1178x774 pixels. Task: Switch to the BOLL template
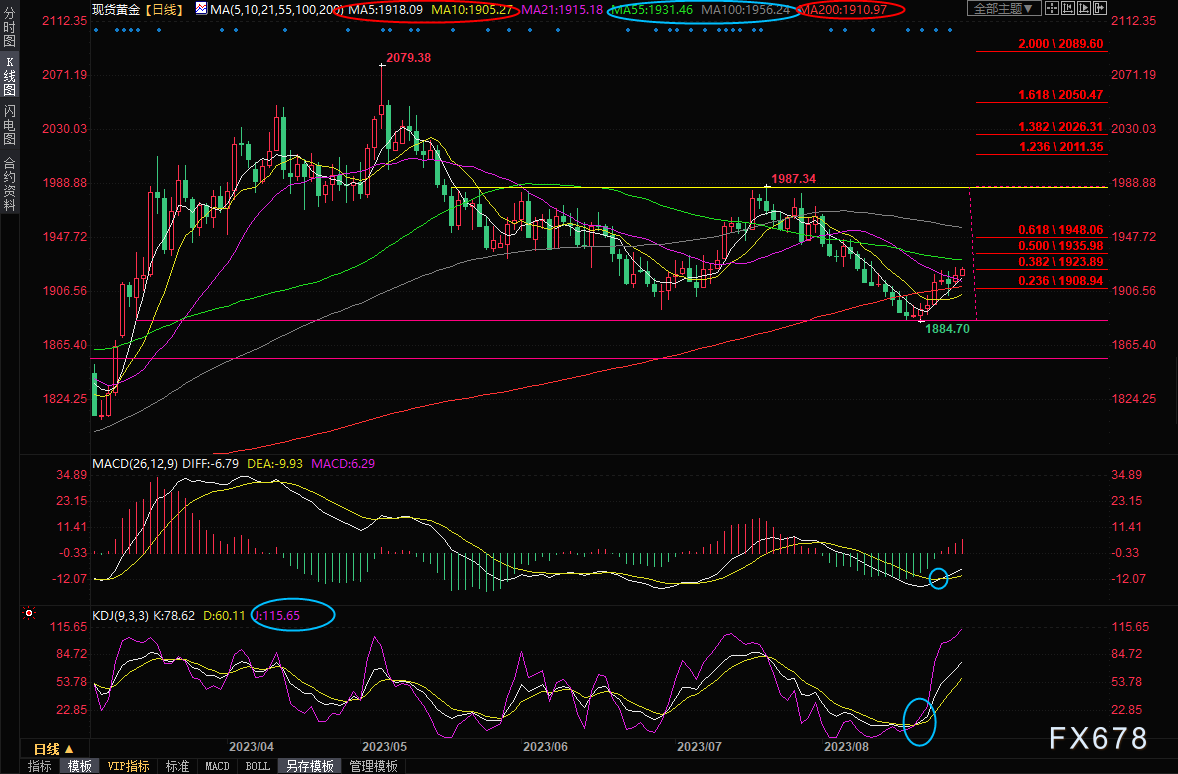[x=257, y=766]
